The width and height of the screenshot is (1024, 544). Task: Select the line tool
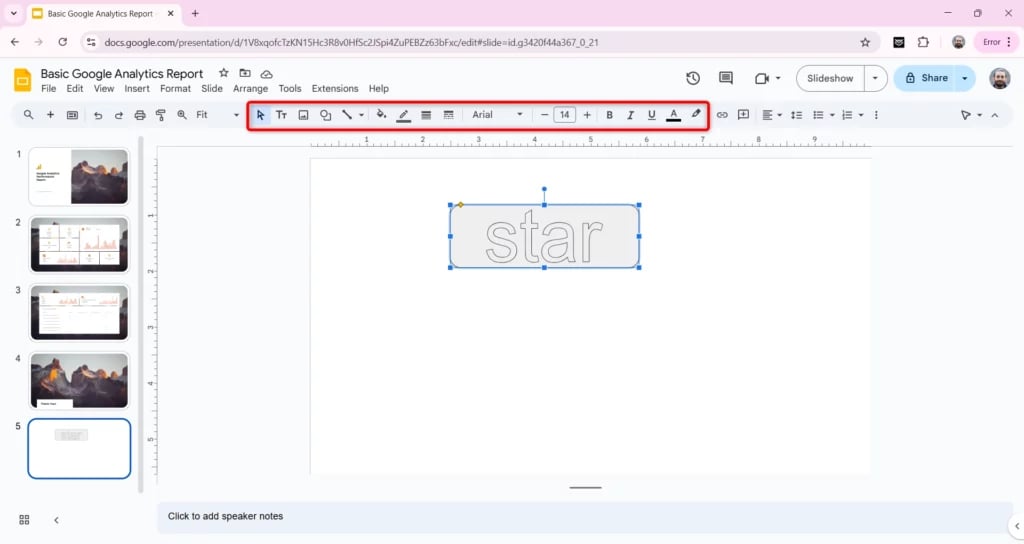click(347, 115)
